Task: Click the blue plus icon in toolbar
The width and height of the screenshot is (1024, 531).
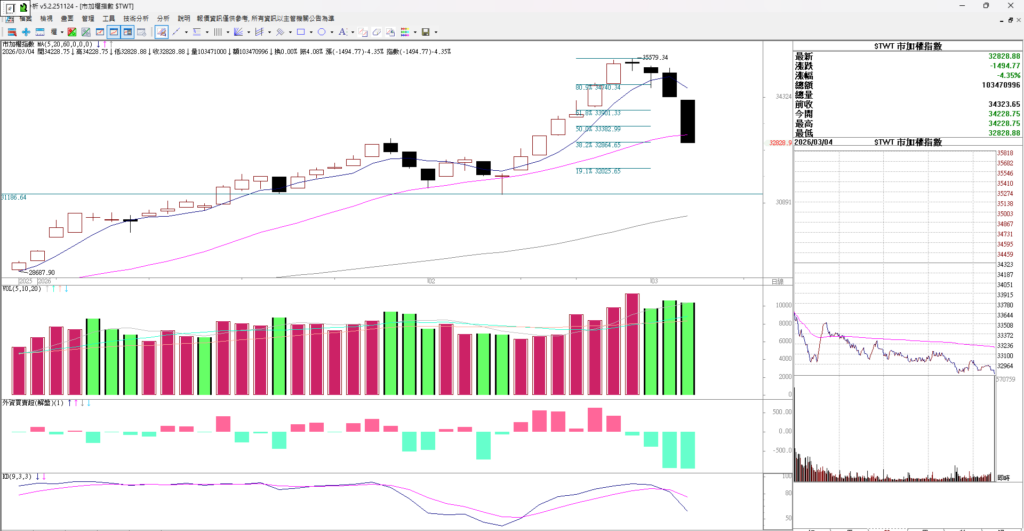Action: click(26, 32)
